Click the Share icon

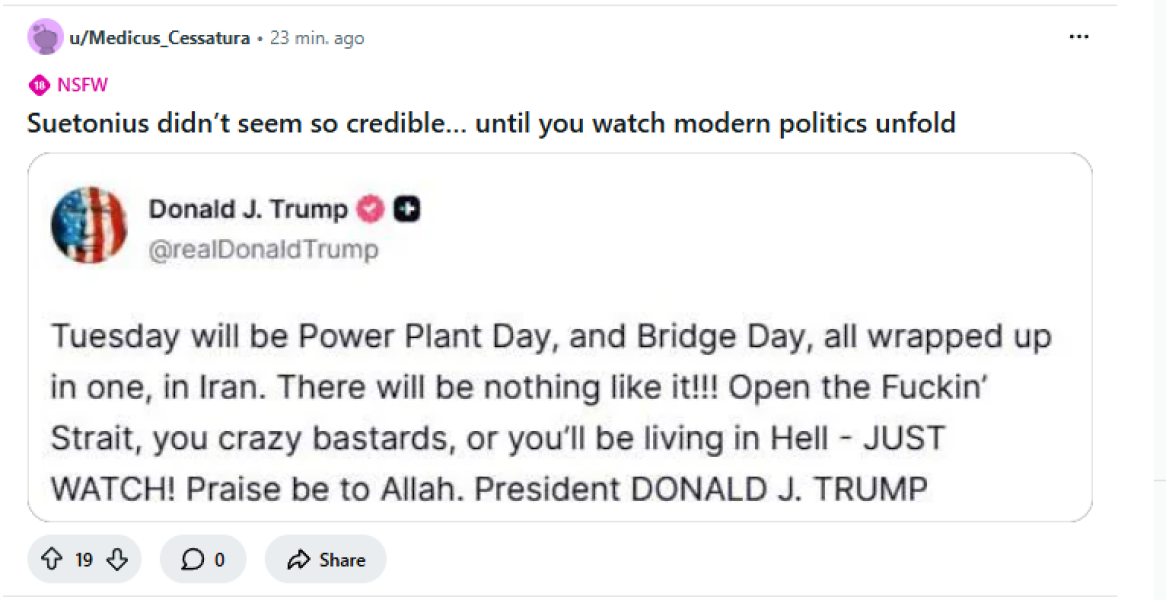297,559
